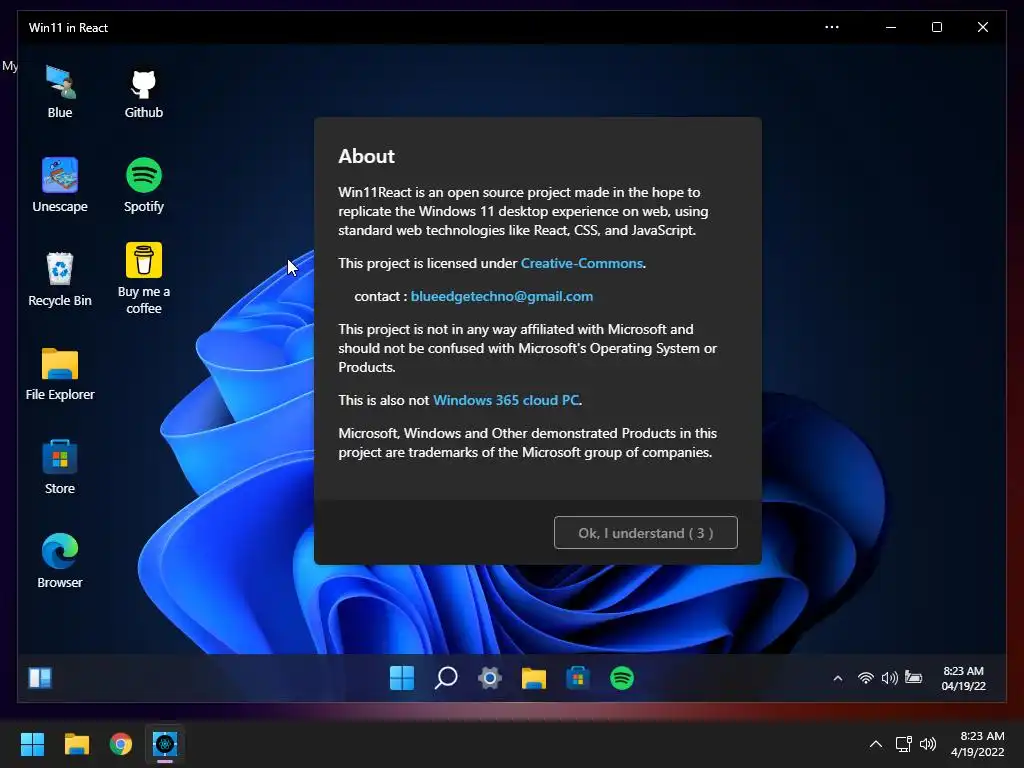Click the inner taskbar volume icon
The height and width of the screenshot is (768, 1024).
coord(889,678)
